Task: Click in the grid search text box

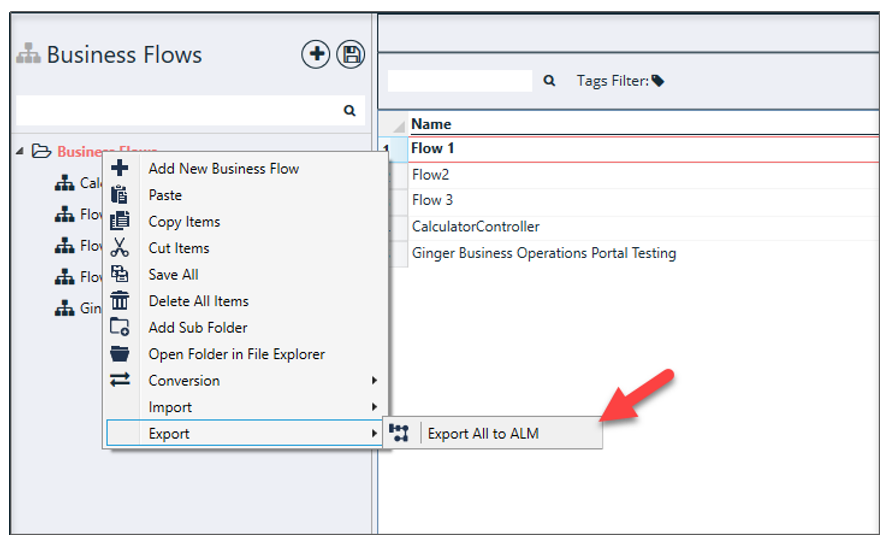Action: pyautogui.click(x=459, y=81)
